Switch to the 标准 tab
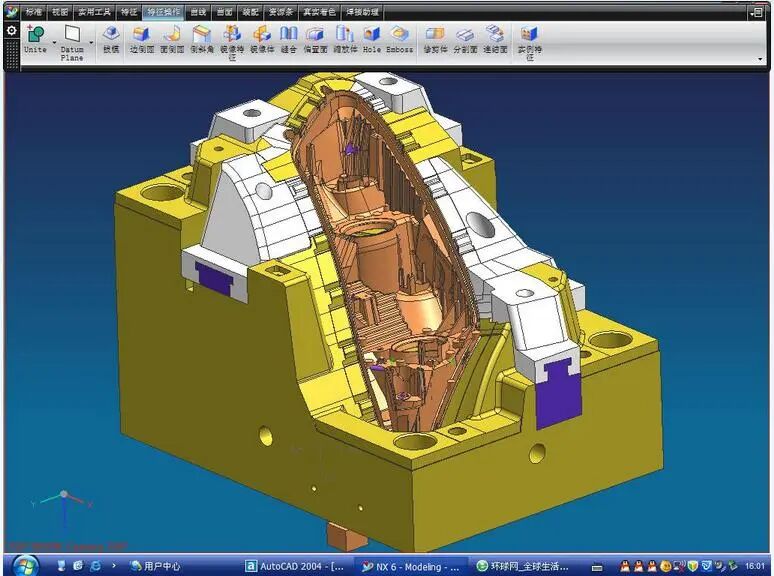 [x=34, y=12]
